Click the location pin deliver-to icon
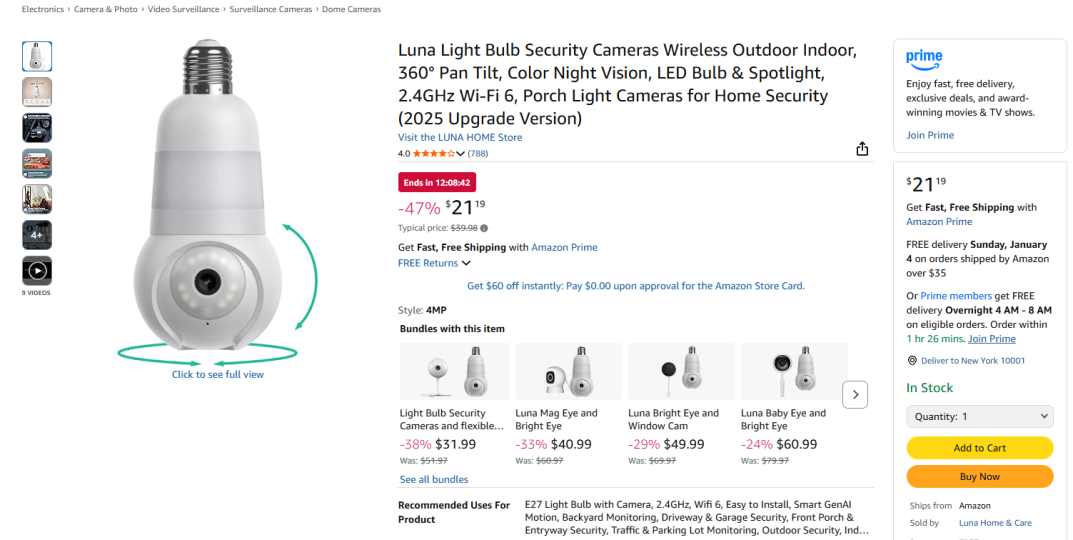The height and width of the screenshot is (540, 1073). coord(912,361)
